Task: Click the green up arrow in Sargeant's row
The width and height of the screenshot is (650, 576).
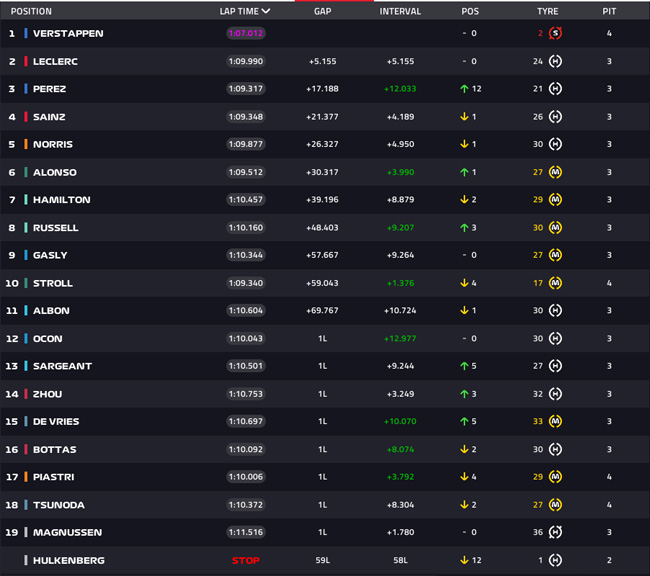Action: pyautogui.click(x=464, y=366)
